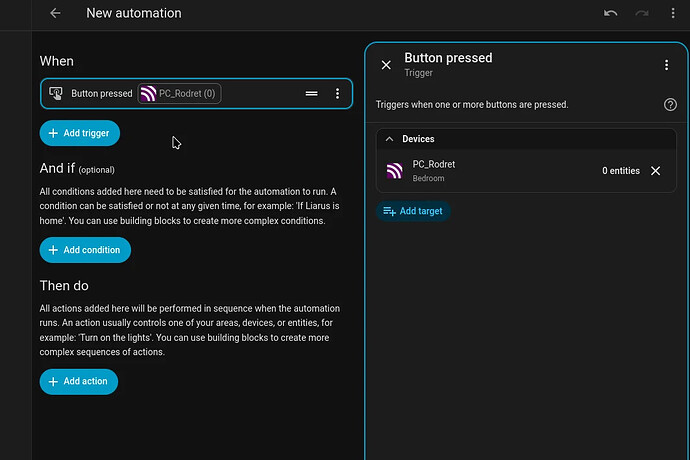The height and width of the screenshot is (460, 690).
Task: Select the Button pressed trigger row
Action: 196,93
